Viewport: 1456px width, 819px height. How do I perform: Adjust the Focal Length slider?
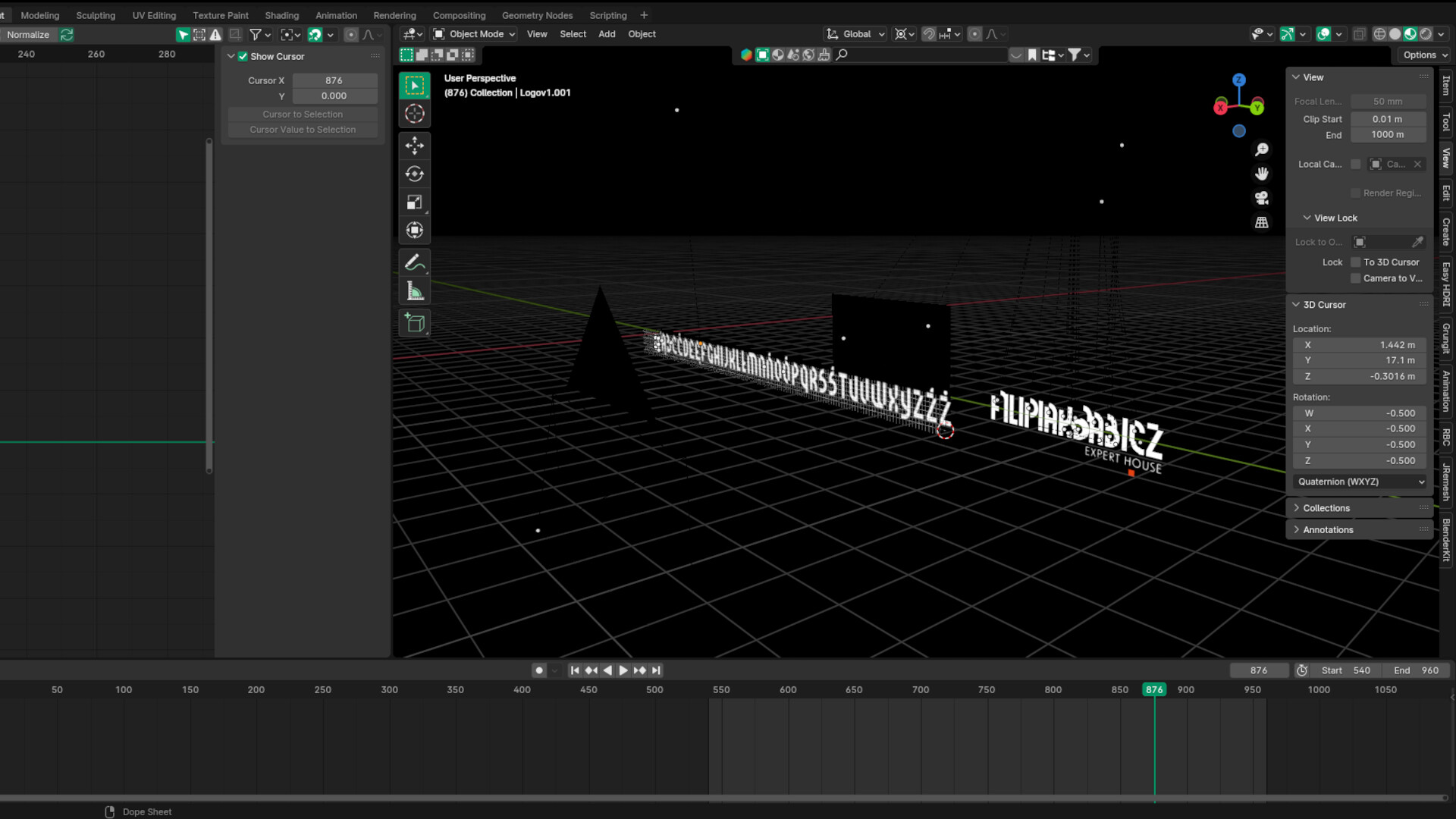click(1387, 101)
